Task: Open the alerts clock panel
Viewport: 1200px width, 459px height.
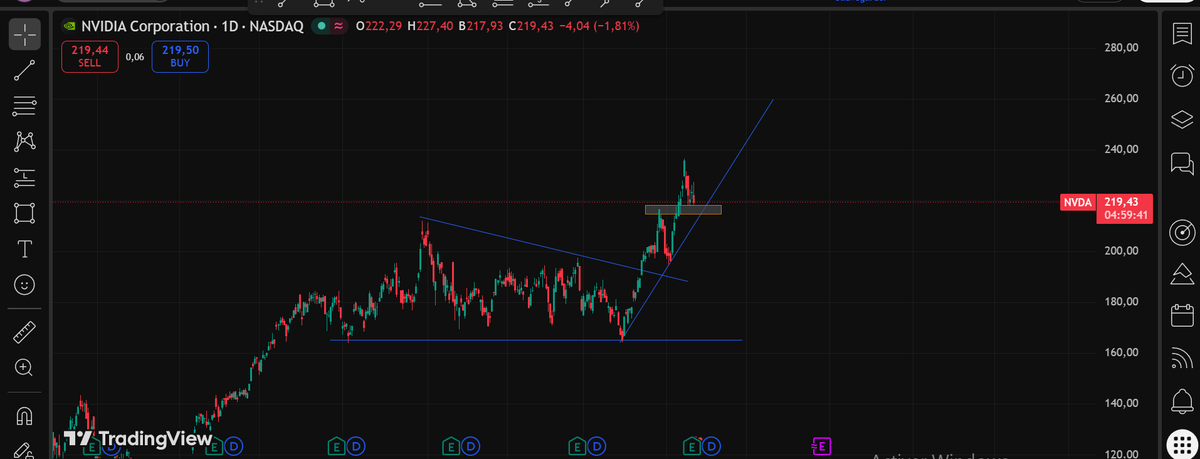Action: [x=1181, y=75]
